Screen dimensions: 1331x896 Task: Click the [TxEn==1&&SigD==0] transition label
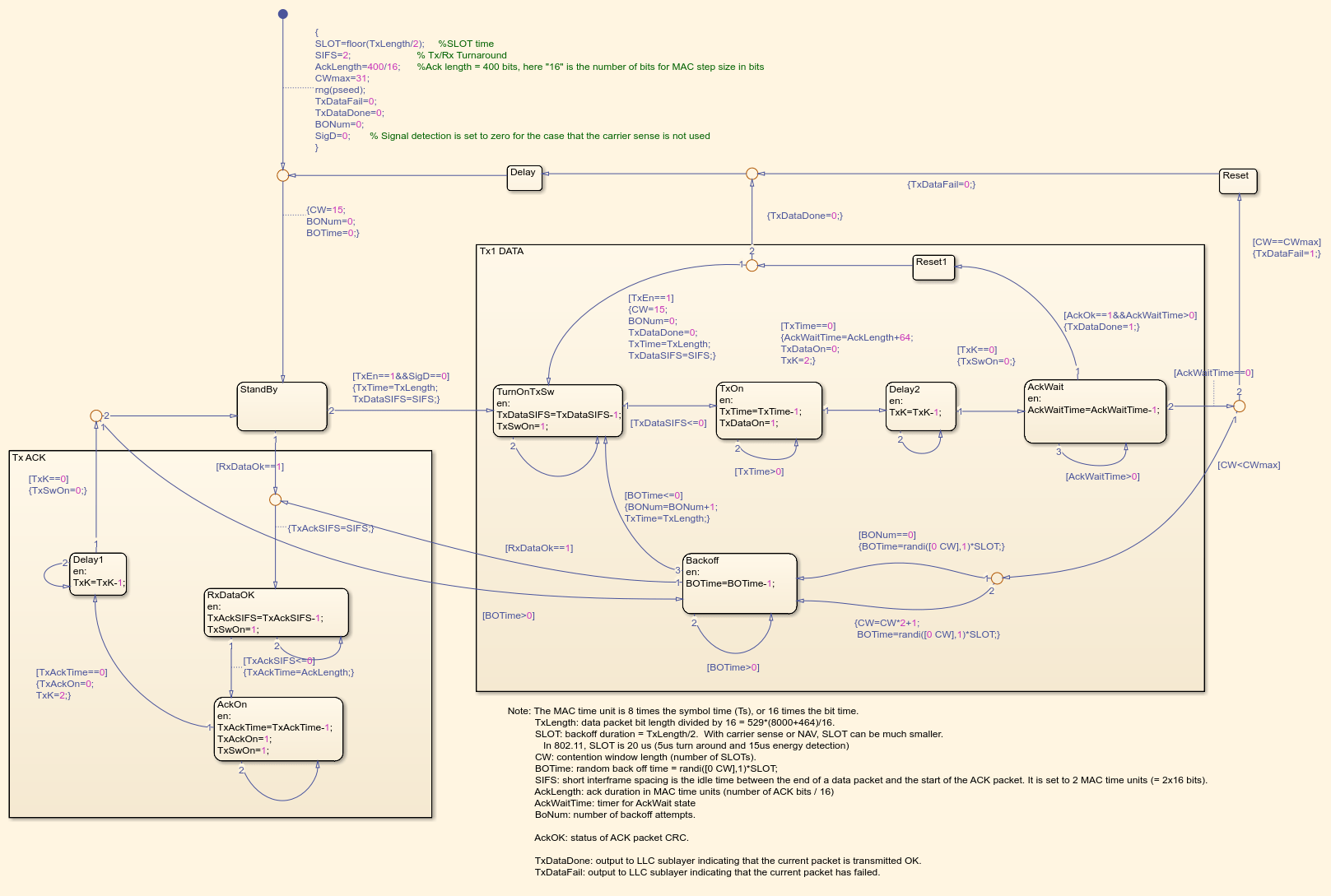pyautogui.click(x=401, y=376)
